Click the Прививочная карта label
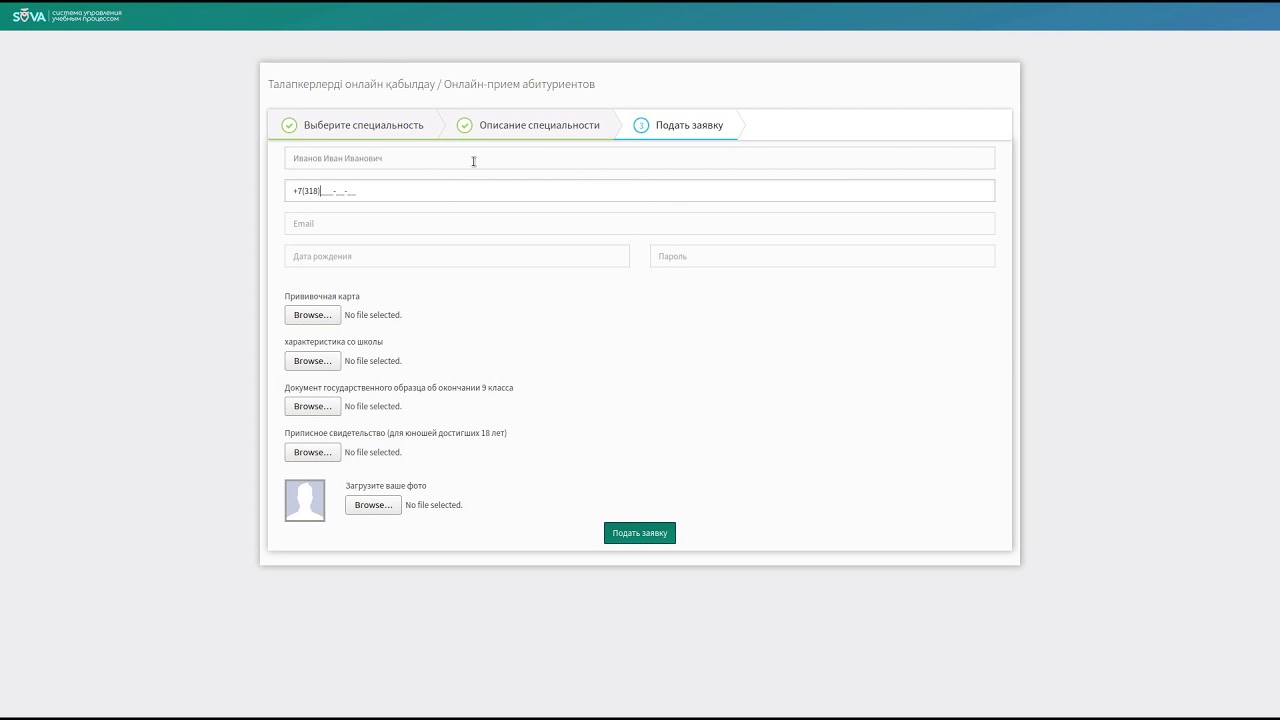Image resolution: width=1280 pixels, height=720 pixels. tap(322, 297)
